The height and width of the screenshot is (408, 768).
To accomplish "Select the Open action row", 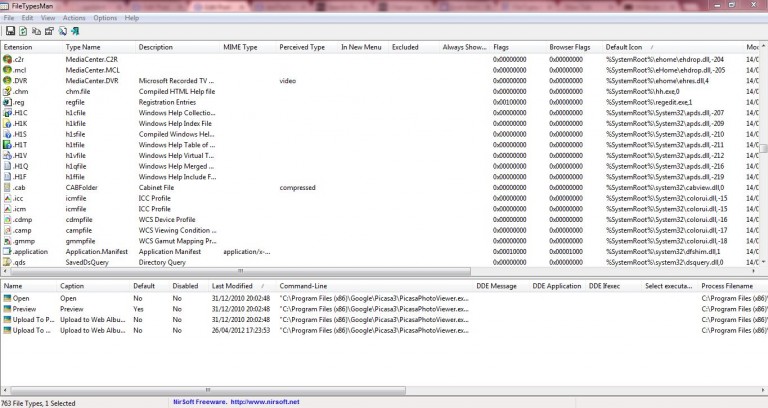I will (x=22, y=298).
